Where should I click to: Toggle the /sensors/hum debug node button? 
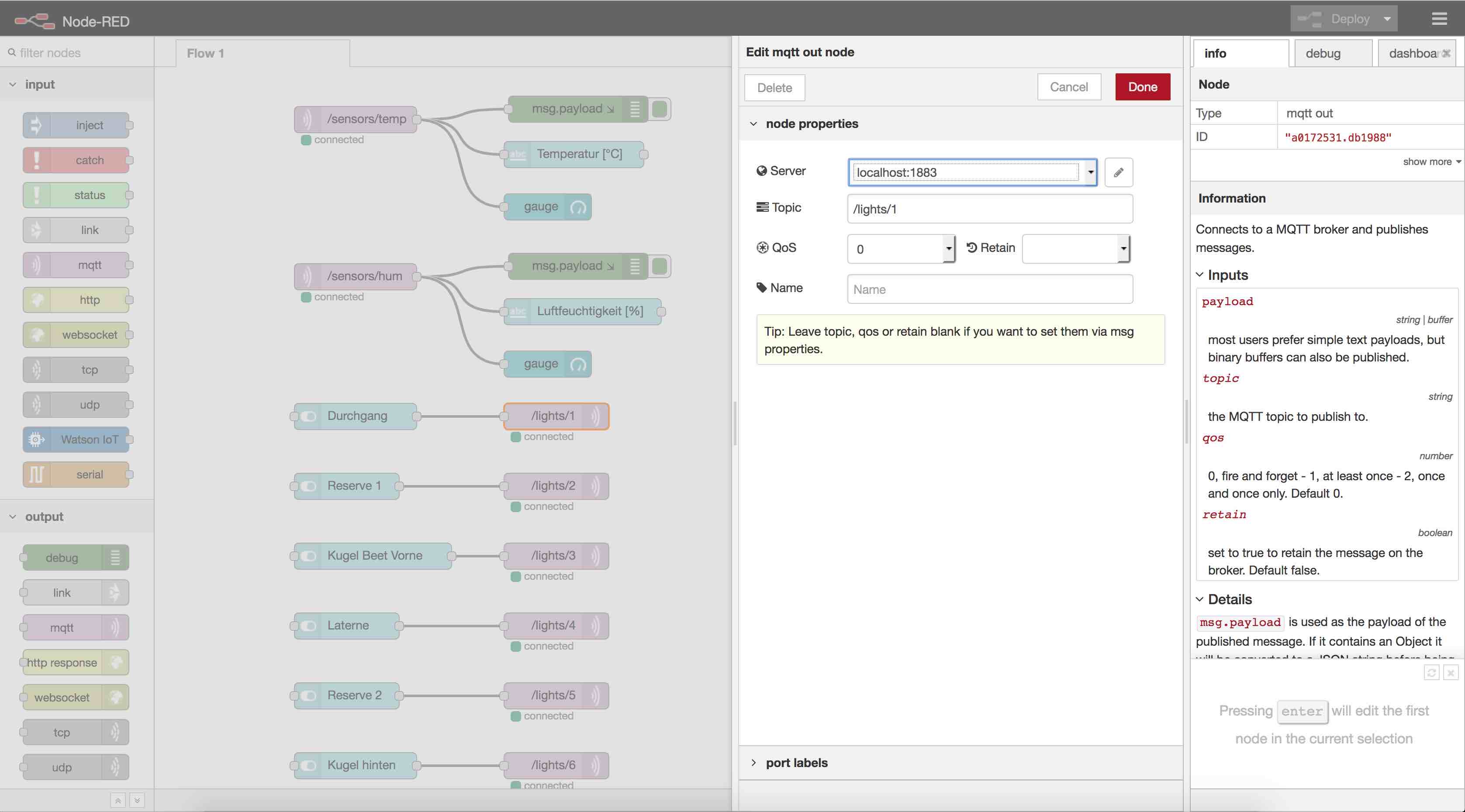click(x=660, y=266)
